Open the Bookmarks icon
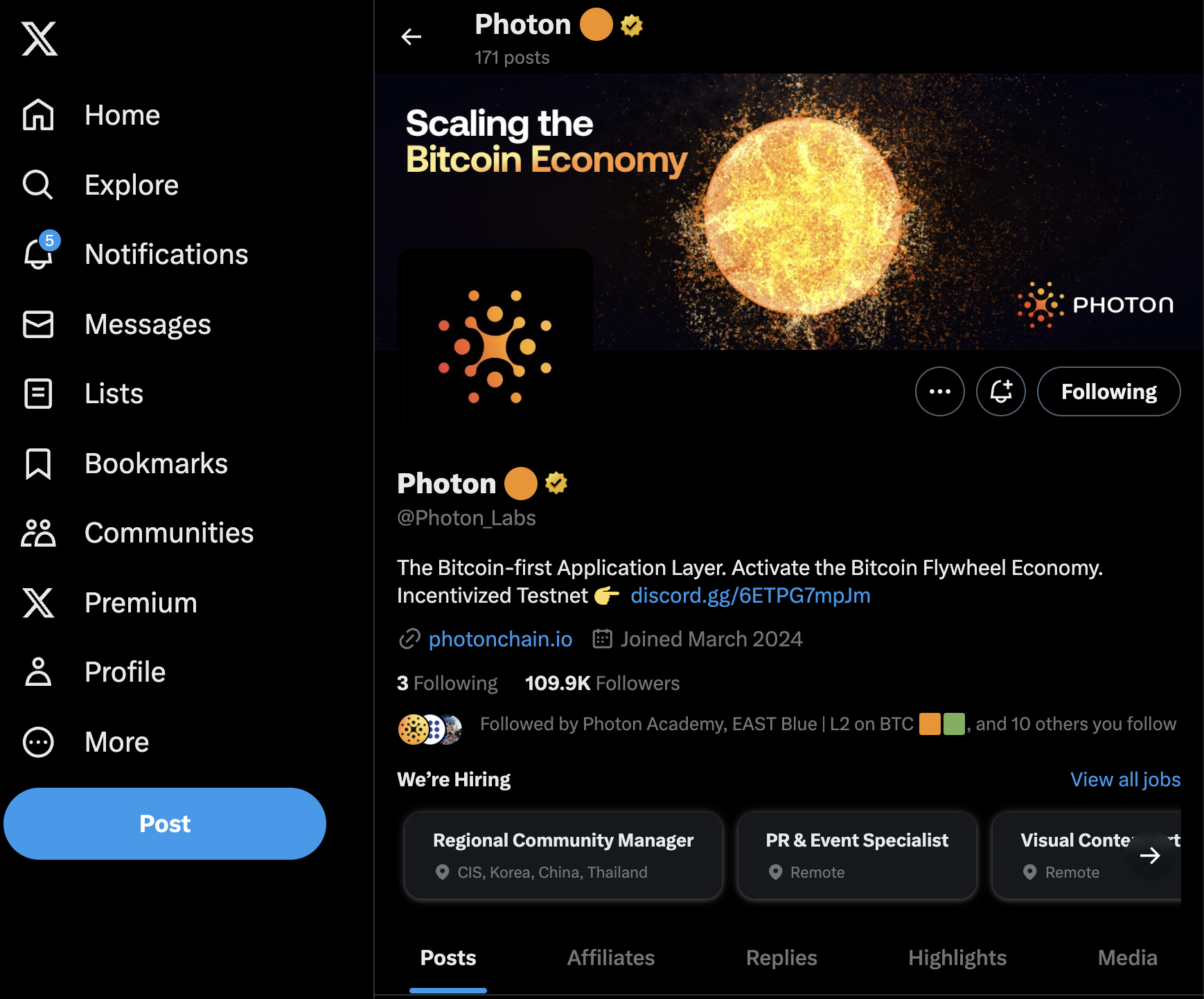1204x999 pixels. pos(38,463)
